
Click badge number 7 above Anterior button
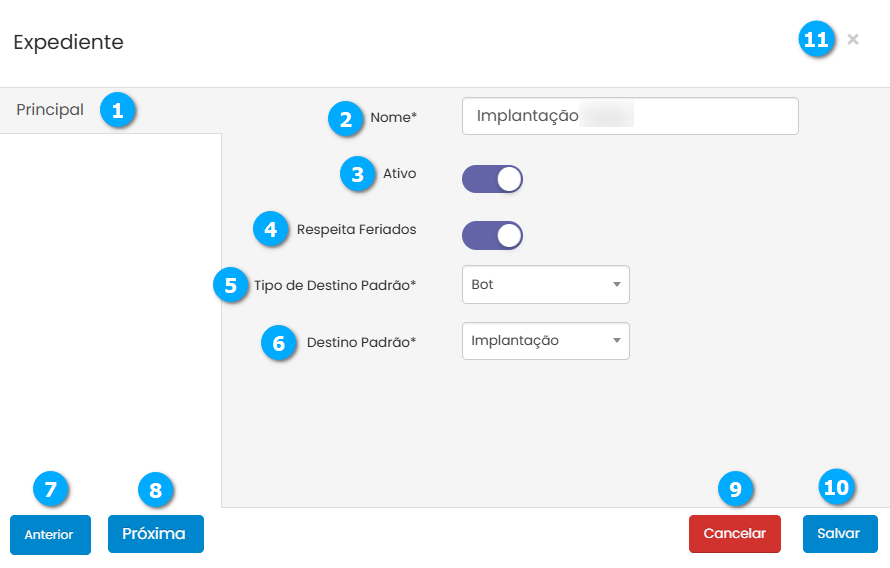point(50,488)
